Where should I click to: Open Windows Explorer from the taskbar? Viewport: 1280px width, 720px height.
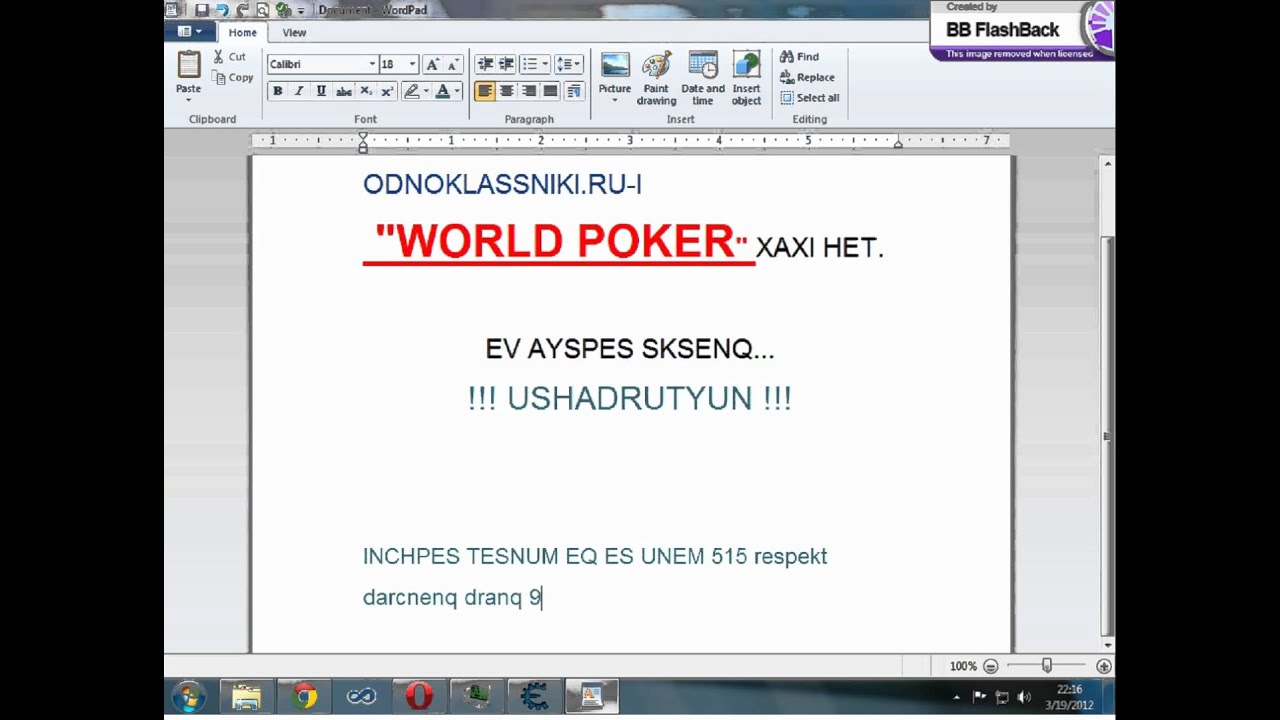pyautogui.click(x=245, y=696)
